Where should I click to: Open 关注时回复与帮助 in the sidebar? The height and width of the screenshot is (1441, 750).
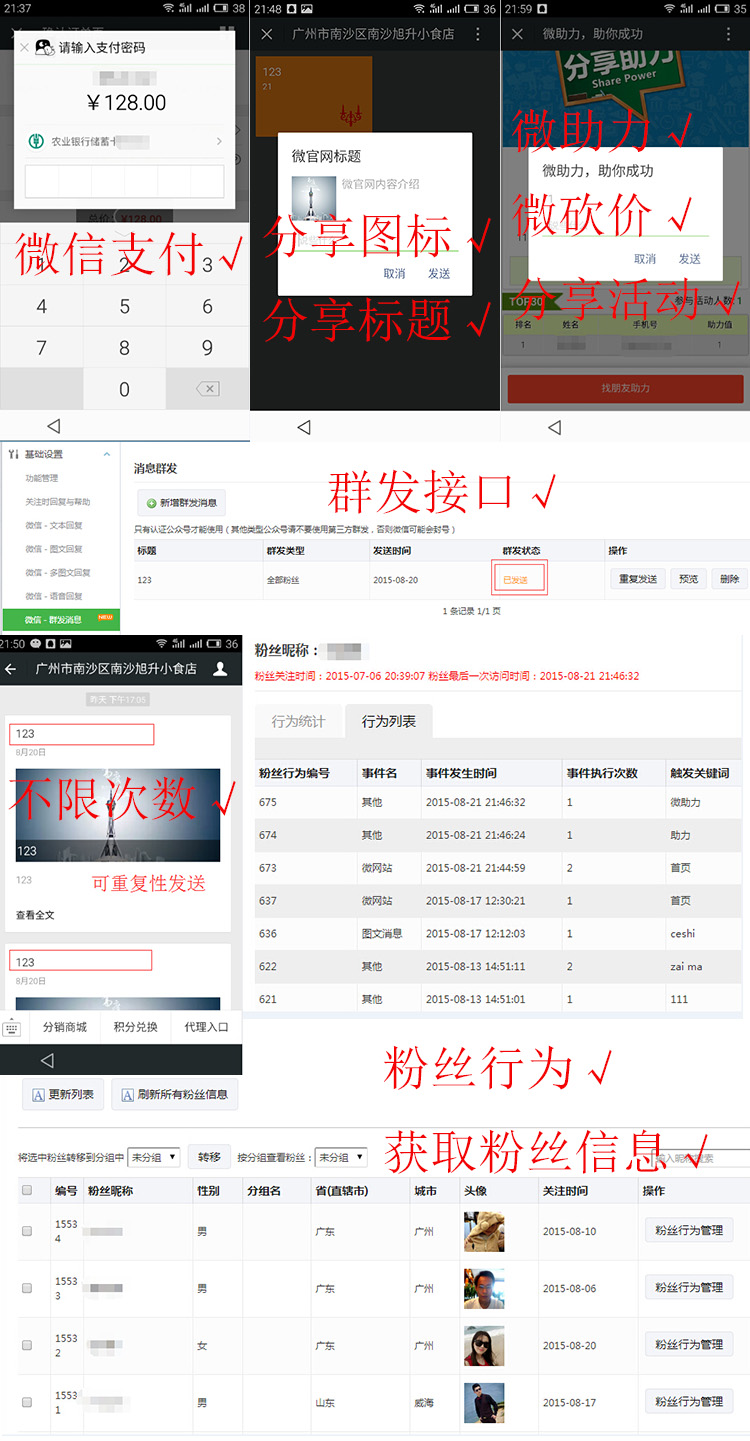click(58, 502)
